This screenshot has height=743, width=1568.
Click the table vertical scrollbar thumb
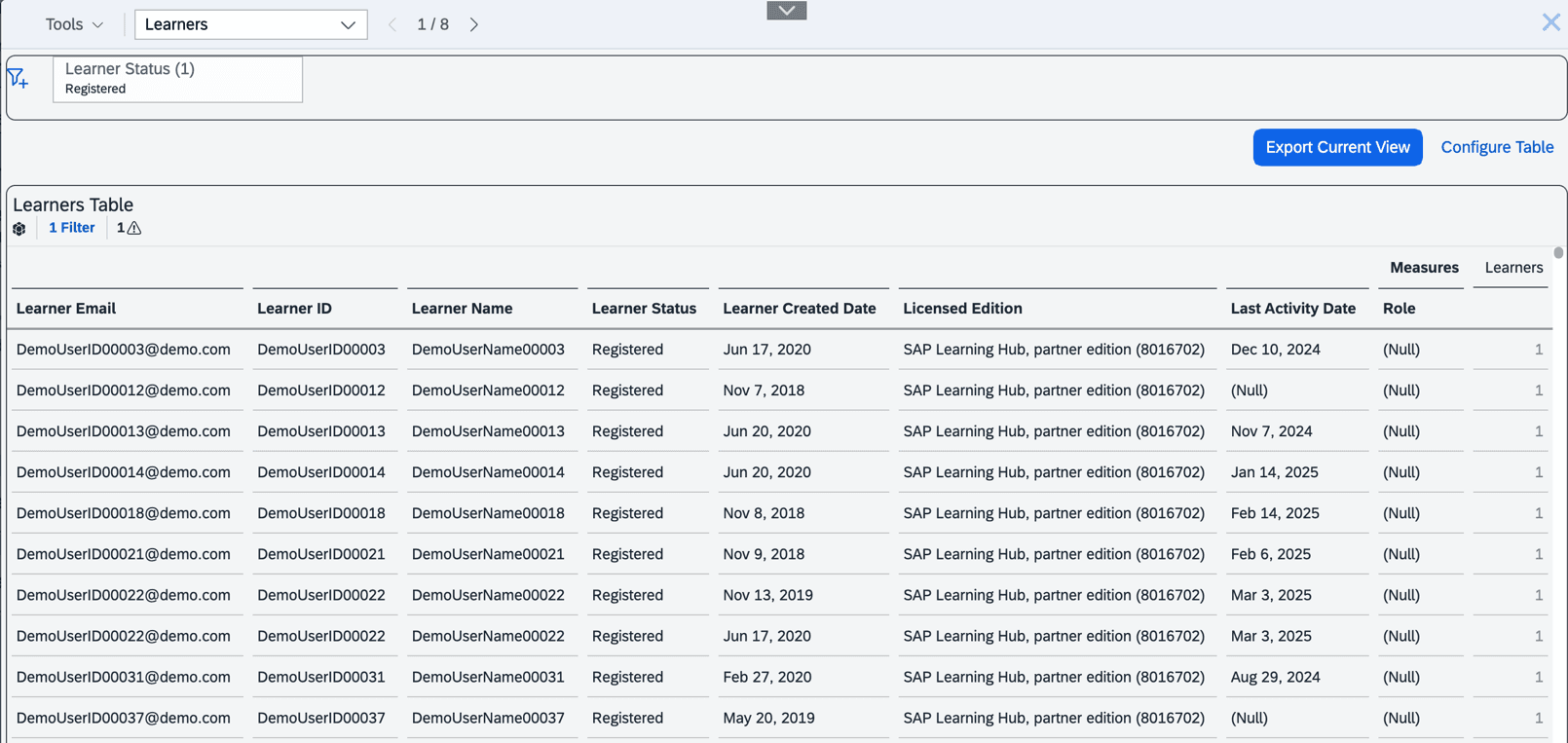[1558, 252]
